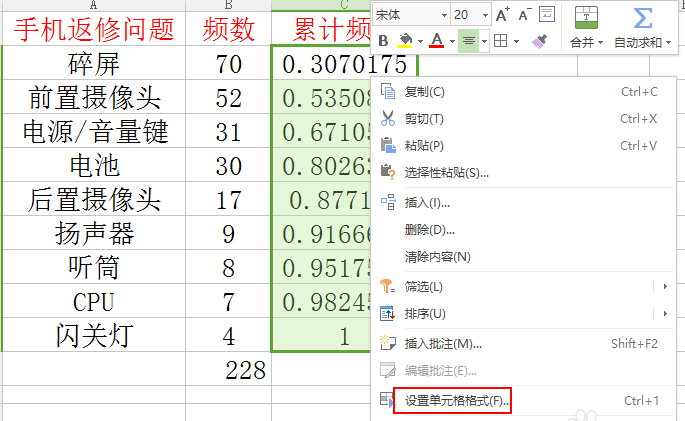The height and width of the screenshot is (421, 685).
Task: Open the font name dropdown 宋体
Action: (x=444, y=15)
